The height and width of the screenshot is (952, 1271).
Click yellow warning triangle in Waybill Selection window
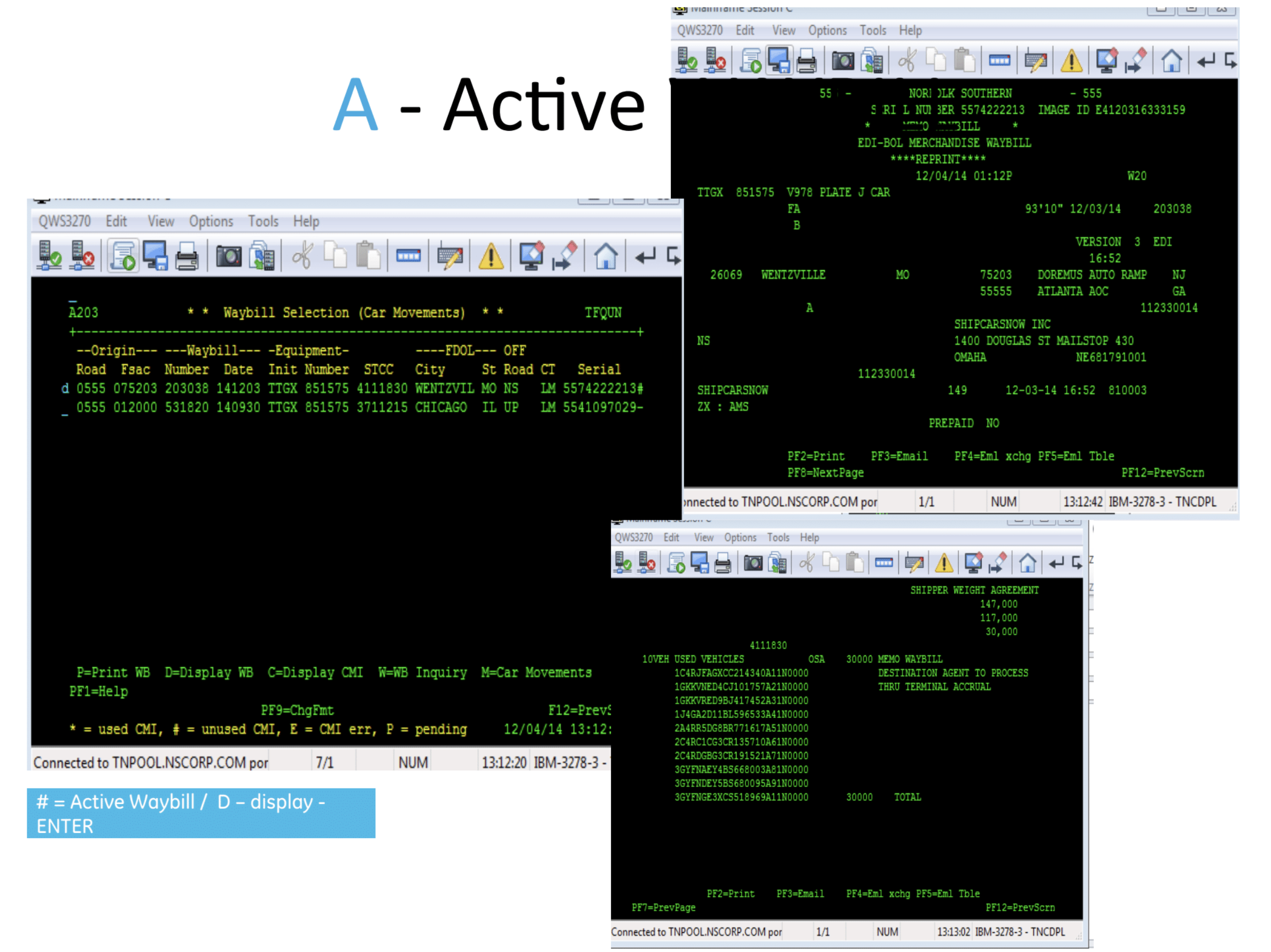coord(491,256)
